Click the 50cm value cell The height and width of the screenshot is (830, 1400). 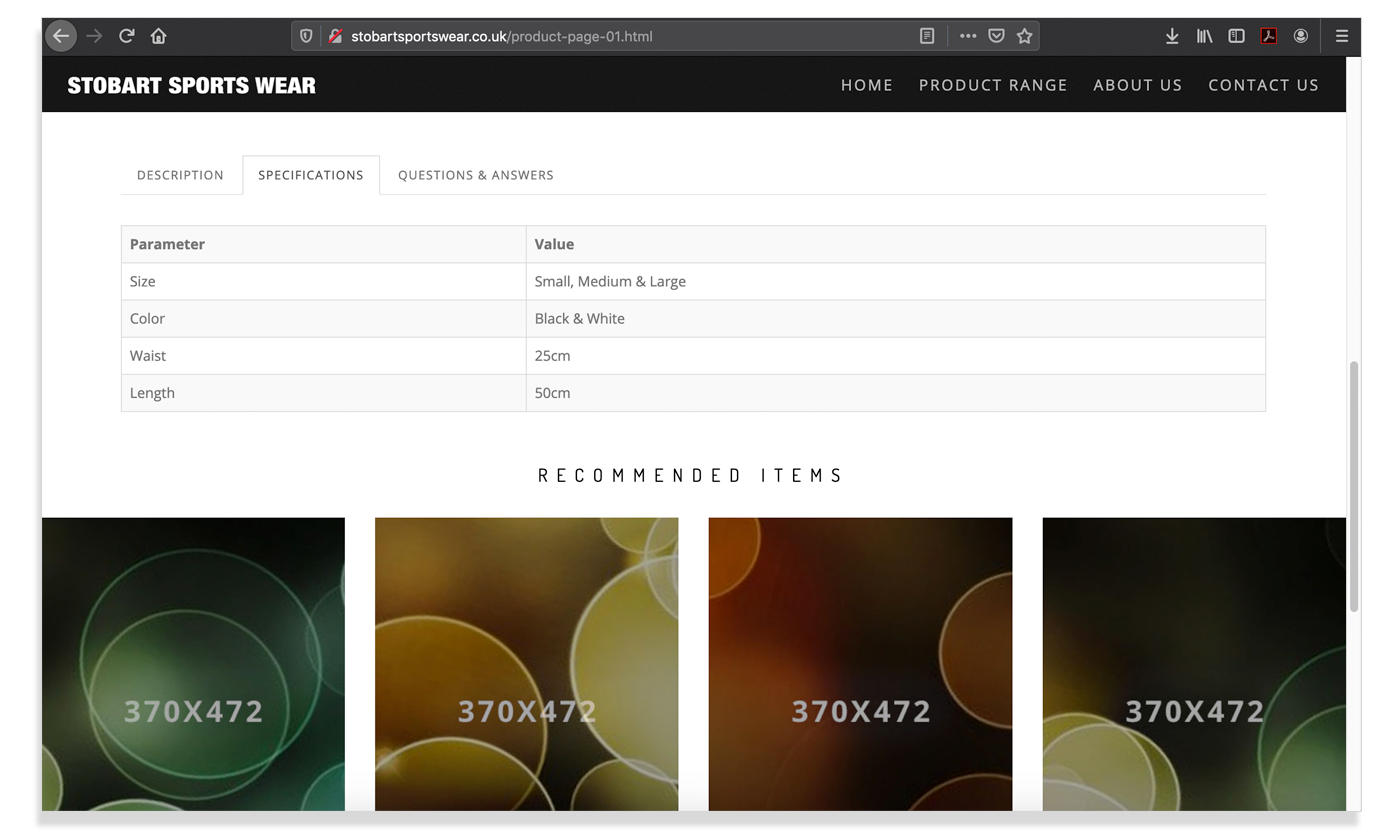(x=896, y=392)
